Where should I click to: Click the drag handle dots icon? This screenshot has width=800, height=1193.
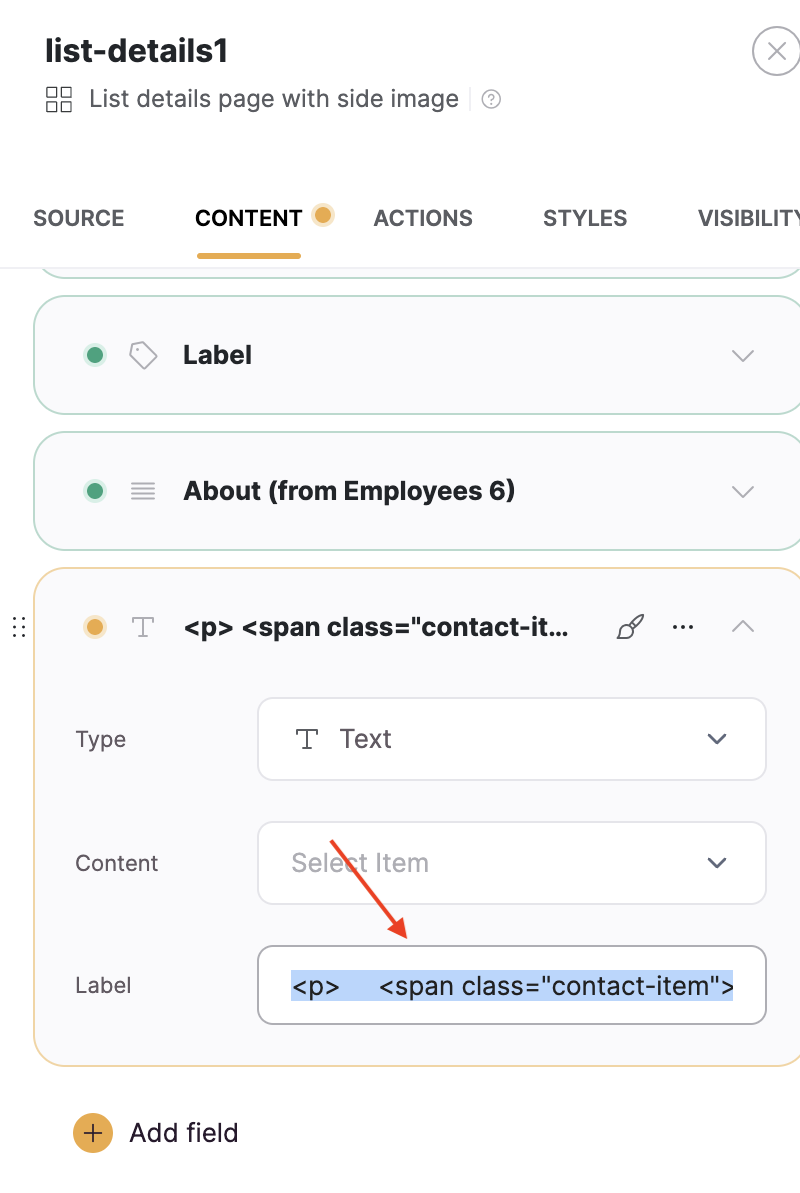point(19,627)
